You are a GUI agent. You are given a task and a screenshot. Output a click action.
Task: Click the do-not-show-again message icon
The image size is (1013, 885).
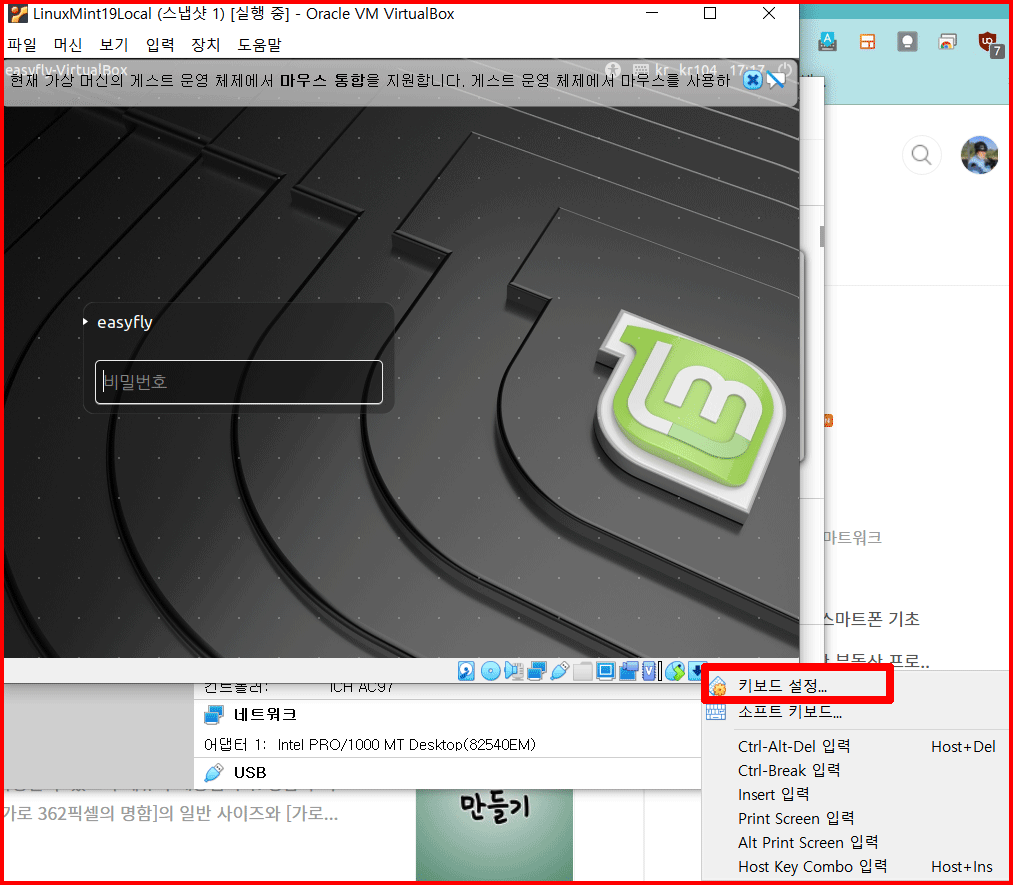coord(776,80)
